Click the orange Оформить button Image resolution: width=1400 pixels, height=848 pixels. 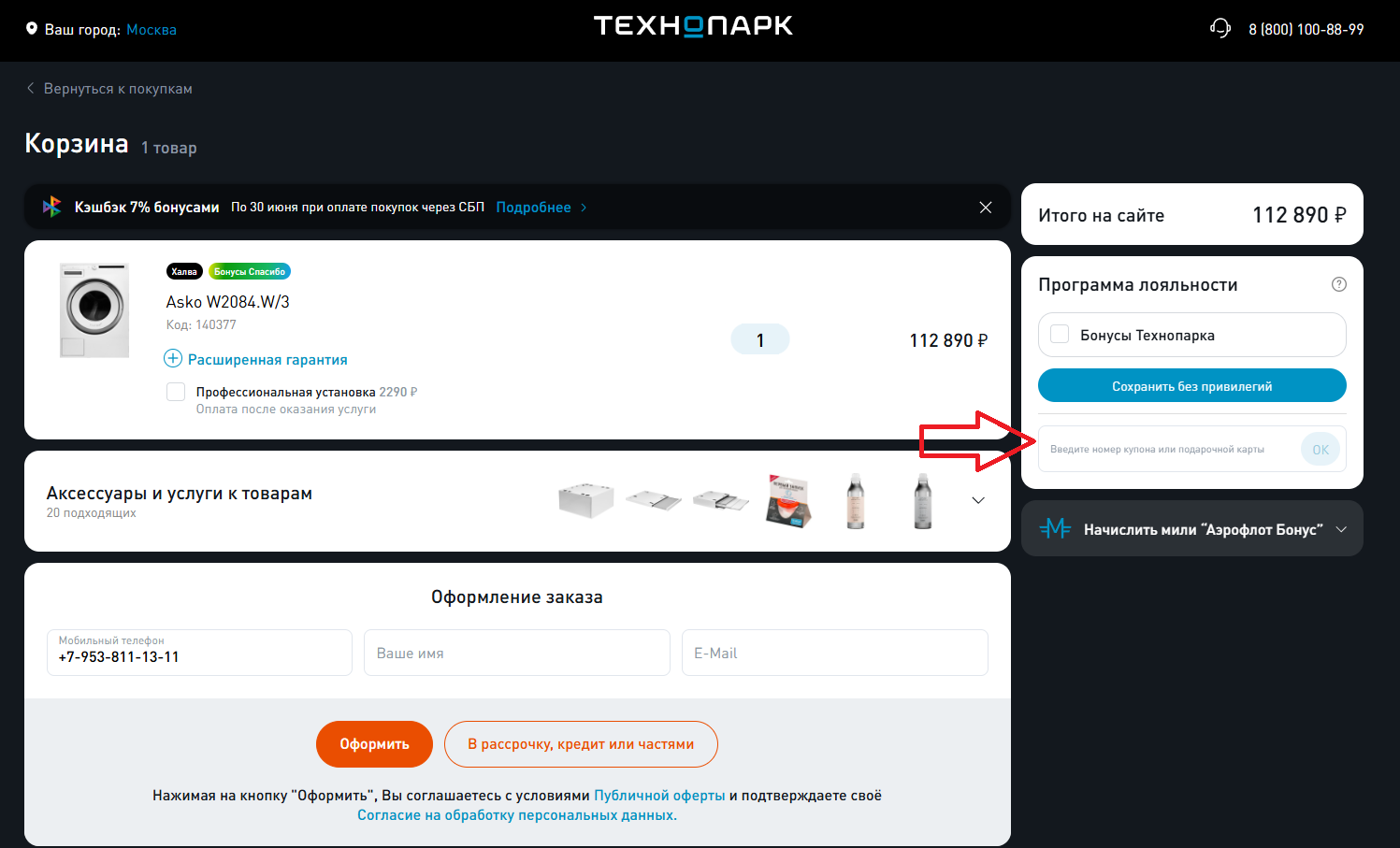(374, 744)
